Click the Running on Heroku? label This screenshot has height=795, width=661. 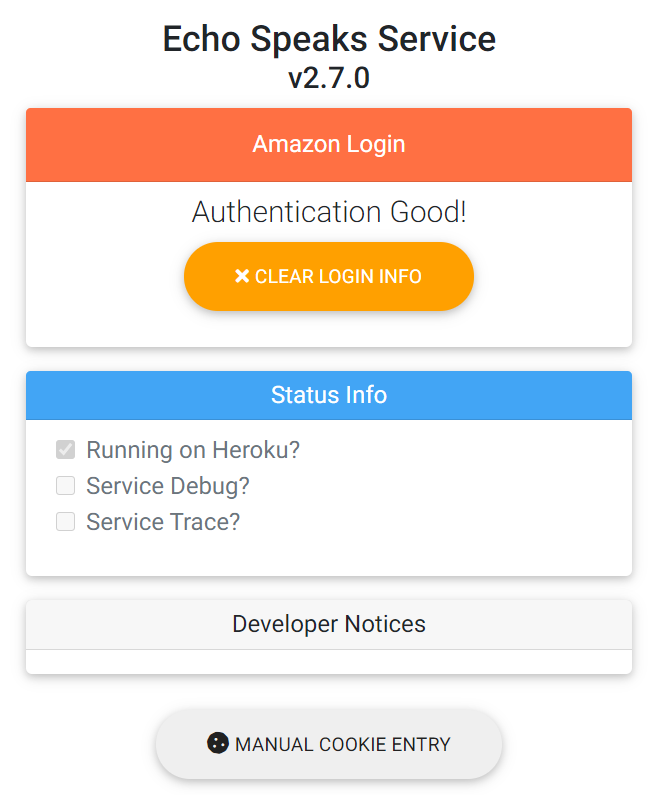193,450
